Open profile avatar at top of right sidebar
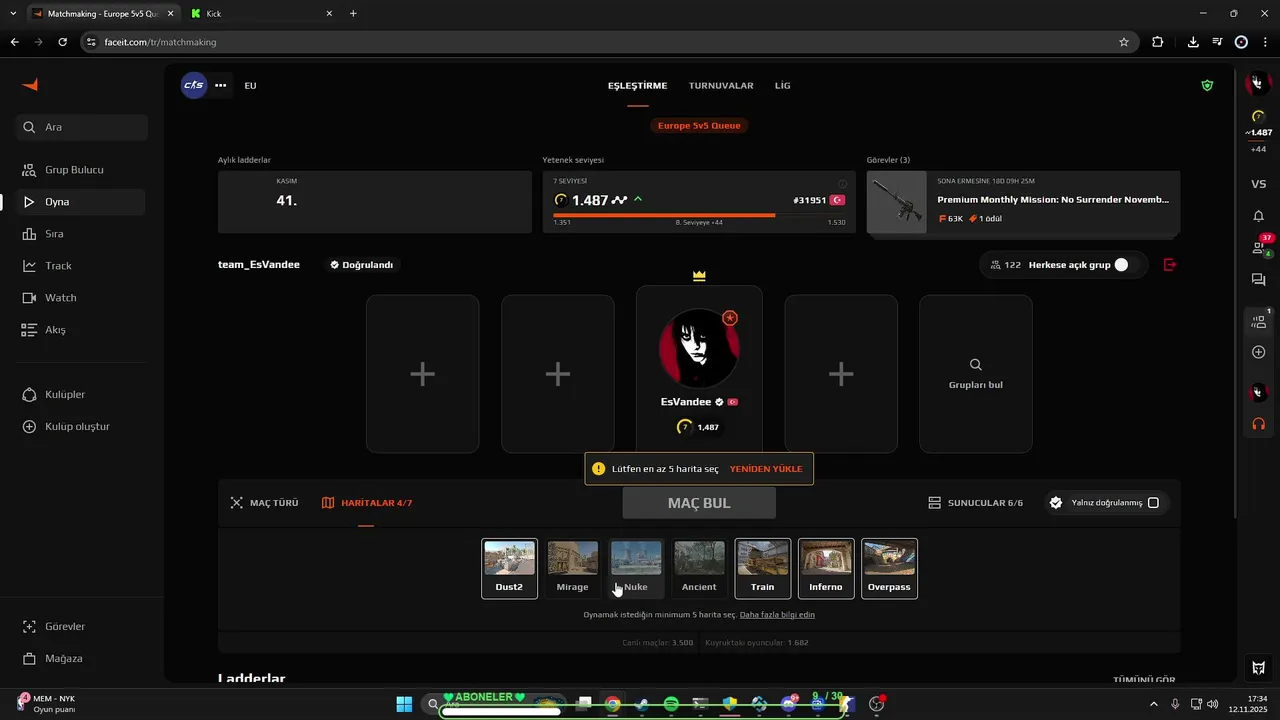This screenshot has height=720, width=1280. (1258, 85)
